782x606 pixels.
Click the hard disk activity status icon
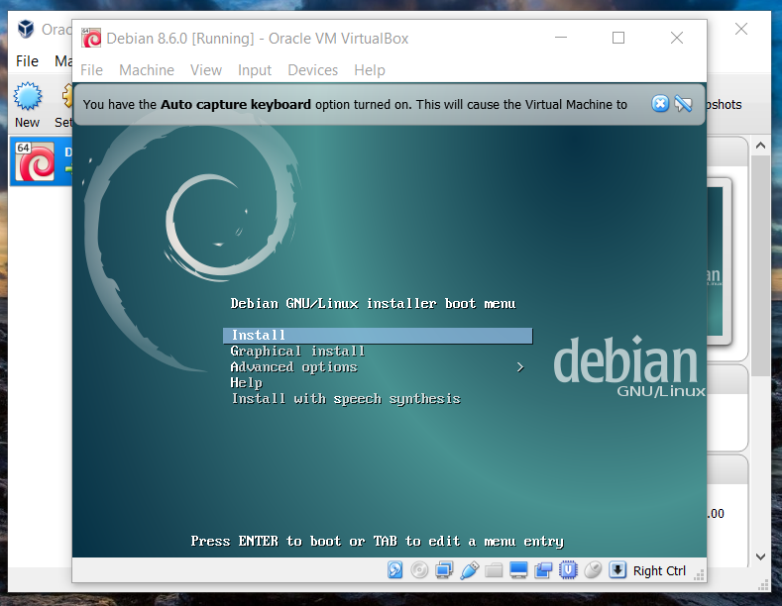pyautogui.click(x=395, y=570)
